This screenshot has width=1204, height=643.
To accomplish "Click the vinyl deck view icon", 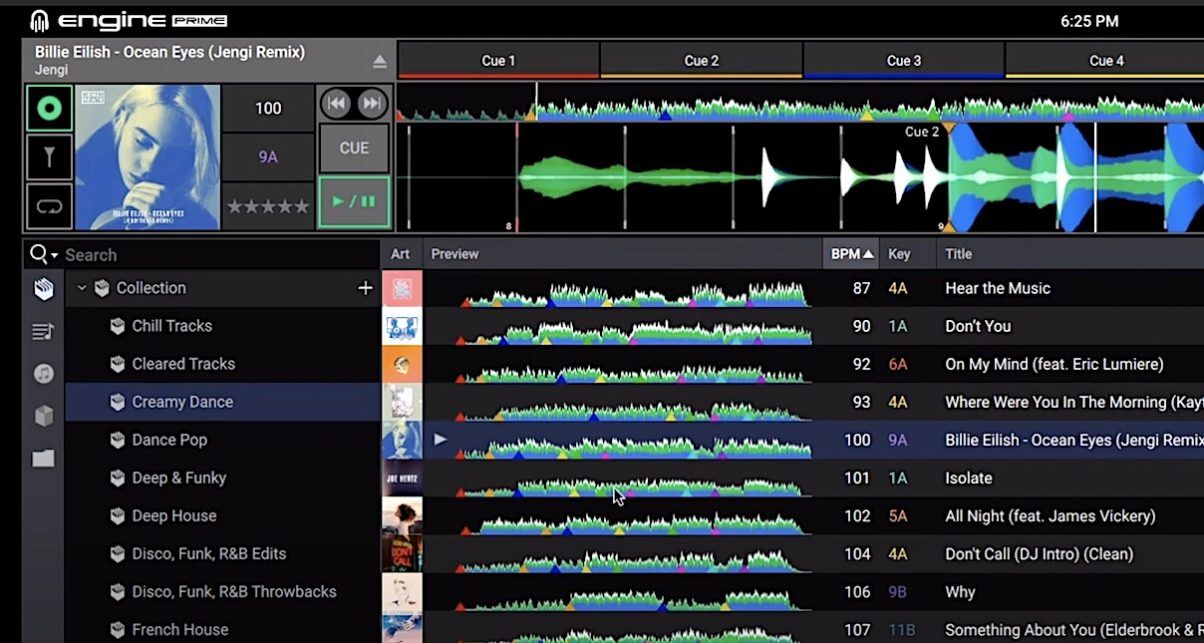I will point(48,107).
